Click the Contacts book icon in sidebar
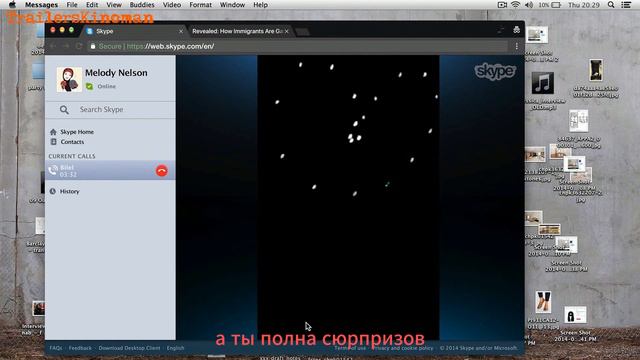Image resolution: width=640 pixels, height=360 pixels. (53, 142)
